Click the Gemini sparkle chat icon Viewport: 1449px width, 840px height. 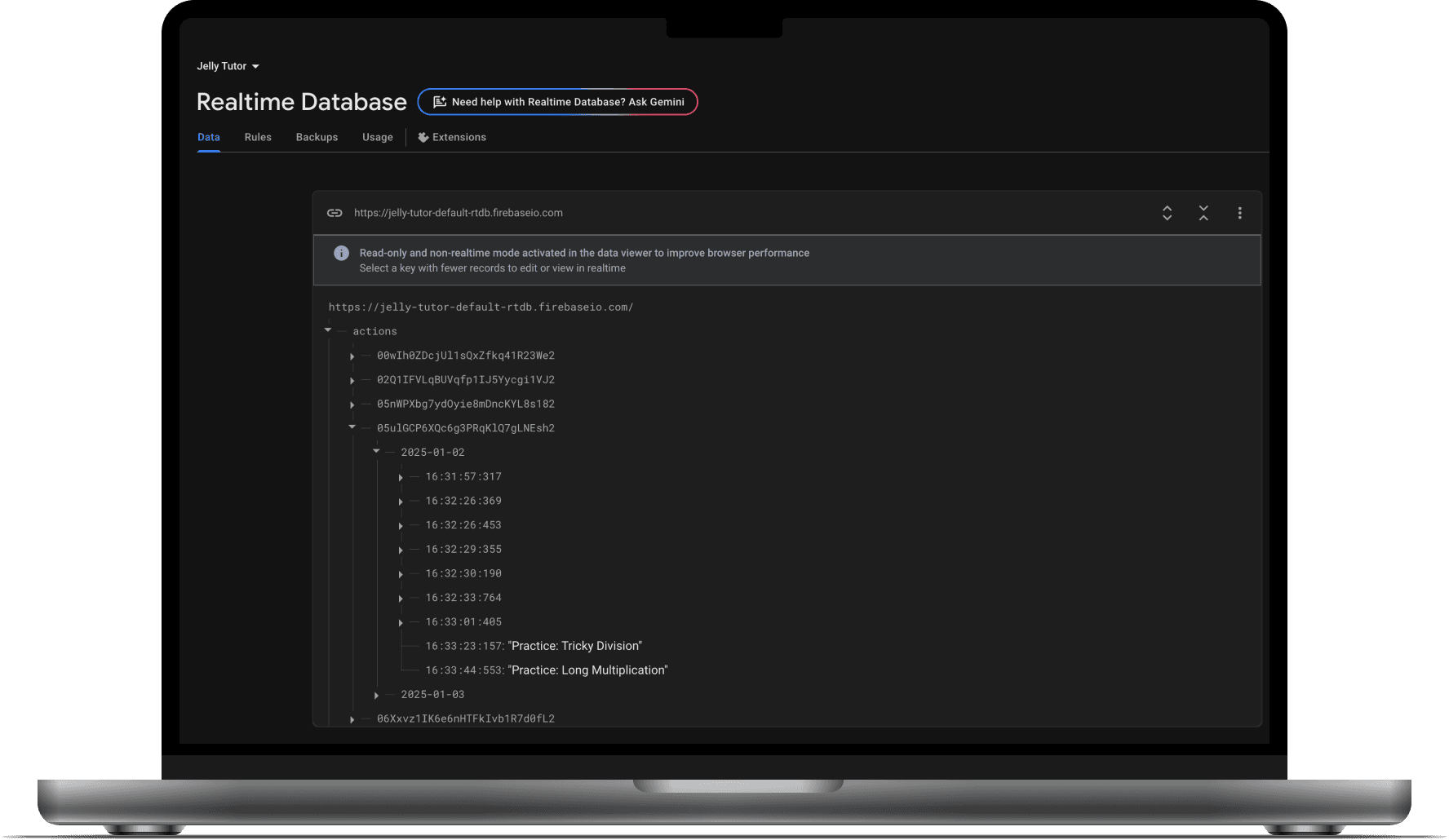(439, 102)
